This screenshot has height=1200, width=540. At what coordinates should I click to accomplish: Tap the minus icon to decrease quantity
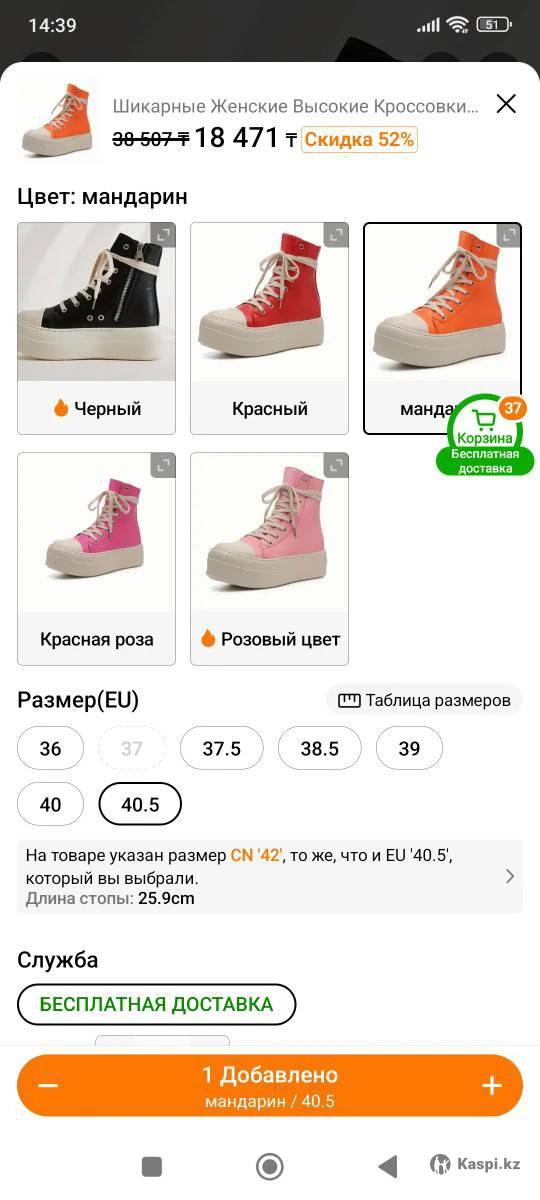[48, 1086]
